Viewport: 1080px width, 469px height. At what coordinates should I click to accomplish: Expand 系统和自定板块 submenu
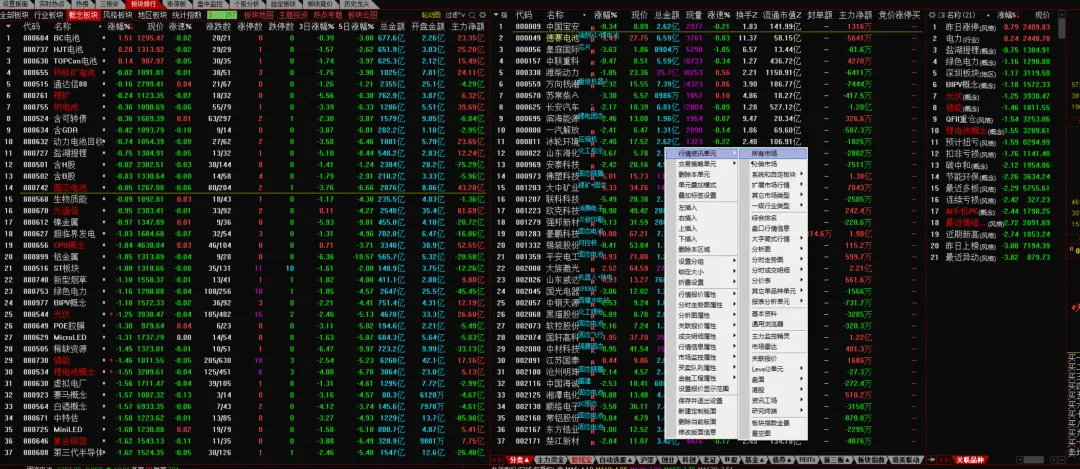point(773,175)
